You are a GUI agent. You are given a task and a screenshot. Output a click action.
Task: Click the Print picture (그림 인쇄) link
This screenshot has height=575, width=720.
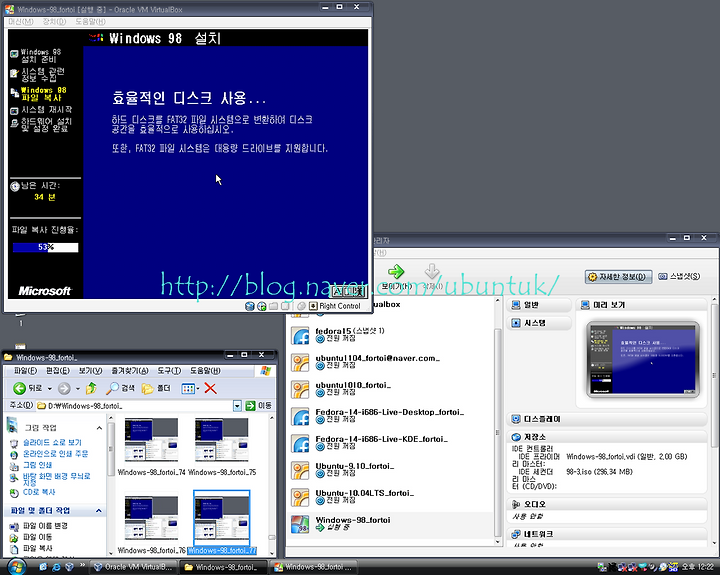pyautogui.click(x=37, y=465)
